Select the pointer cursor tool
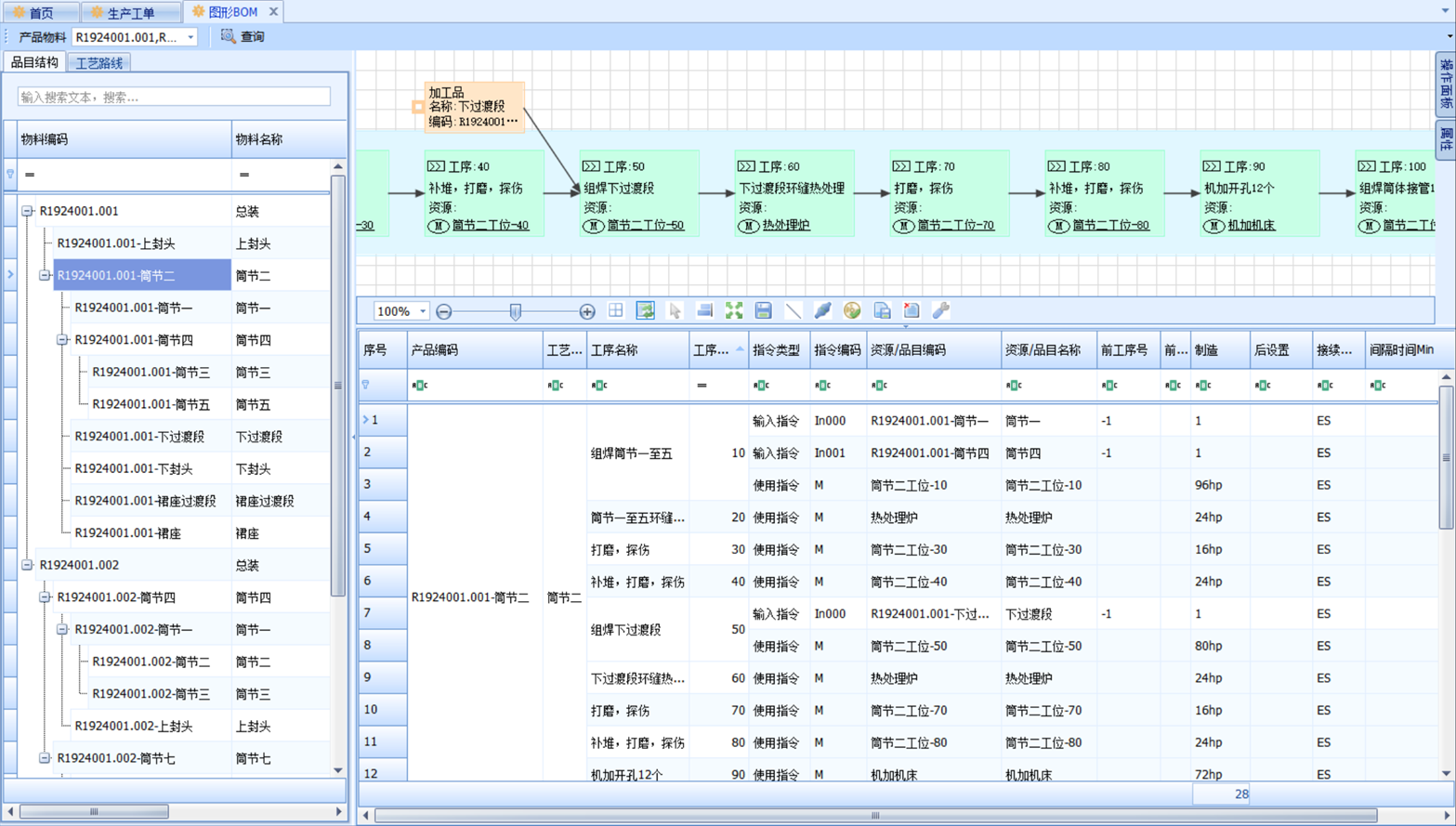1456x826 pixels. click(x=675, y=310)
